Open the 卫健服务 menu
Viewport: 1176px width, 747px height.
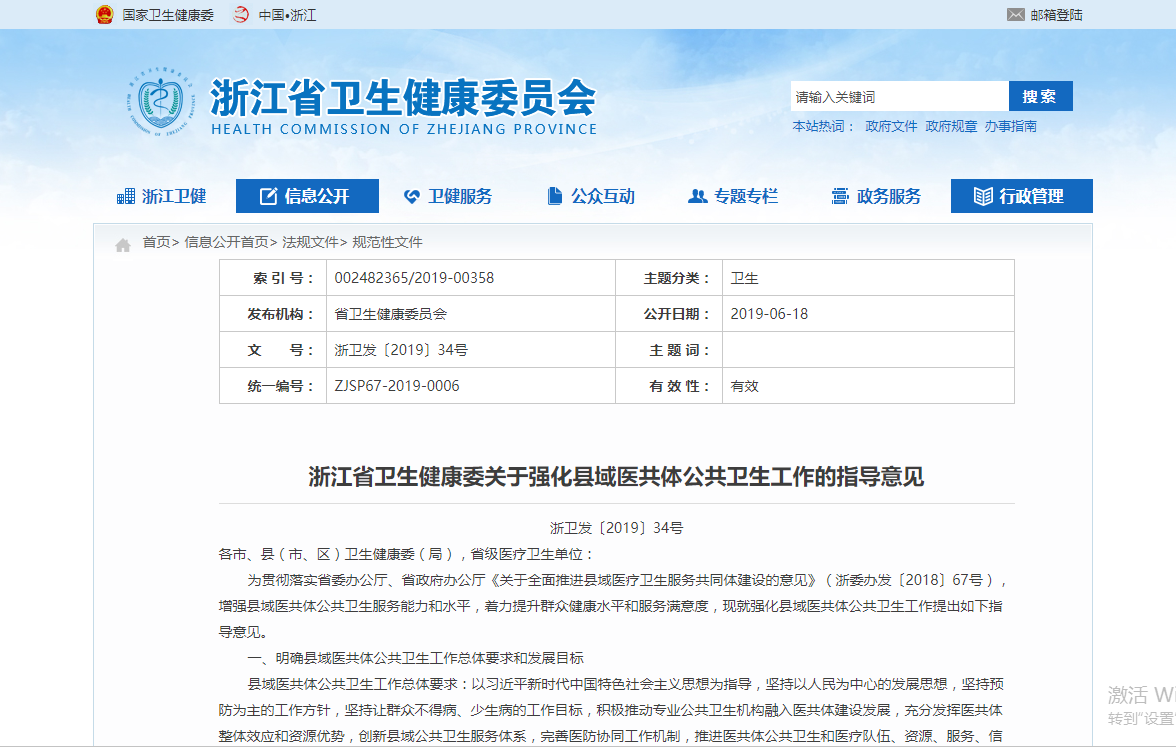pyautogui.click(x=450, y=196)
